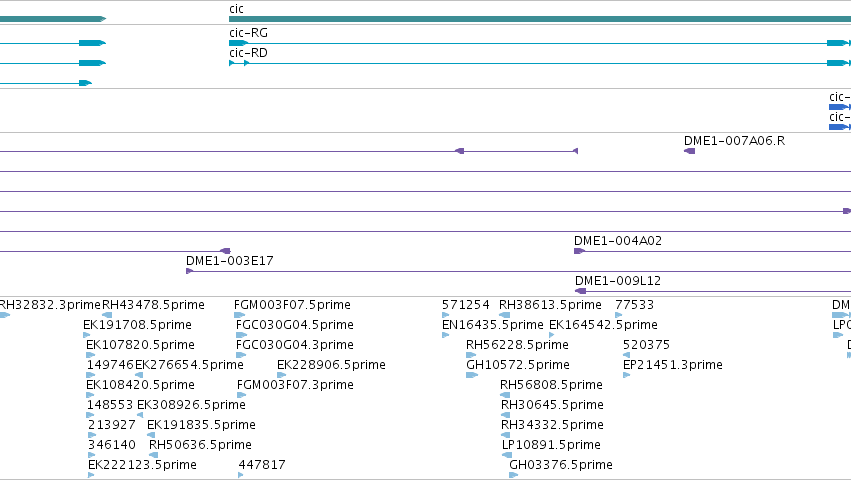Select EST 77533
This screenshot has width=851, height=480.
click(x=634, y=305)
